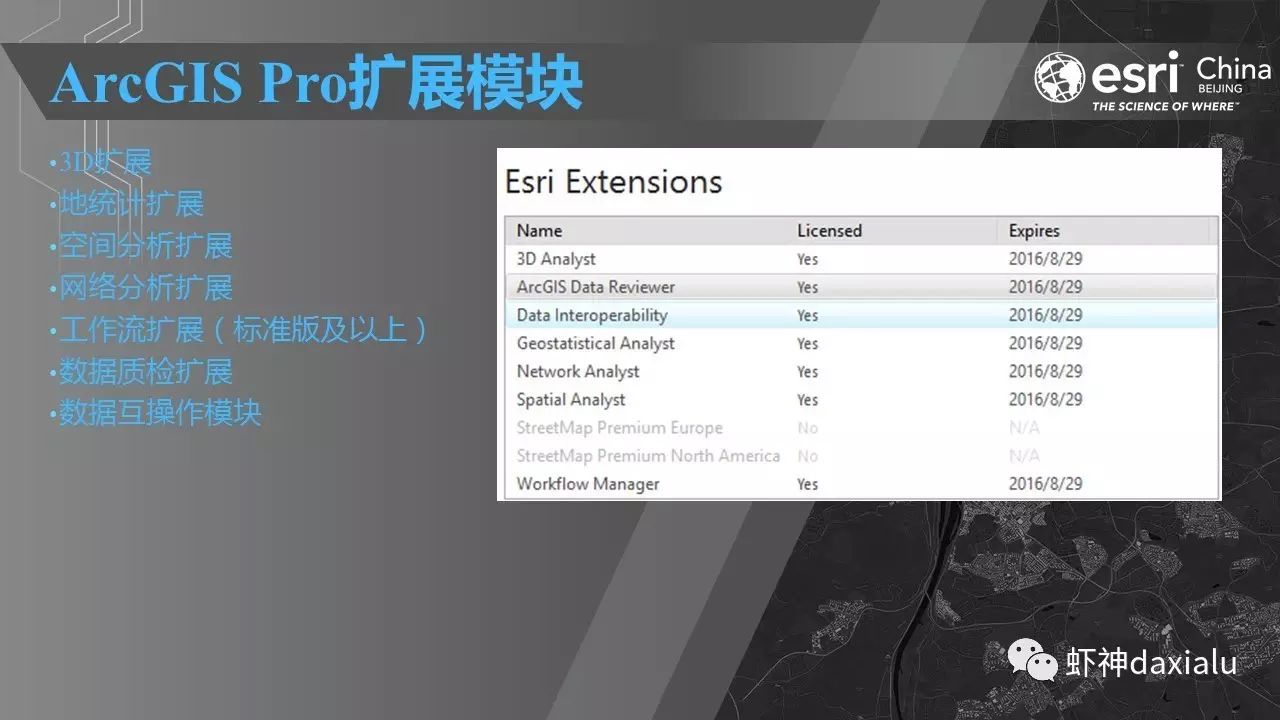
Task: Select the 3D Analyst row name
Action: coord(556,258)
